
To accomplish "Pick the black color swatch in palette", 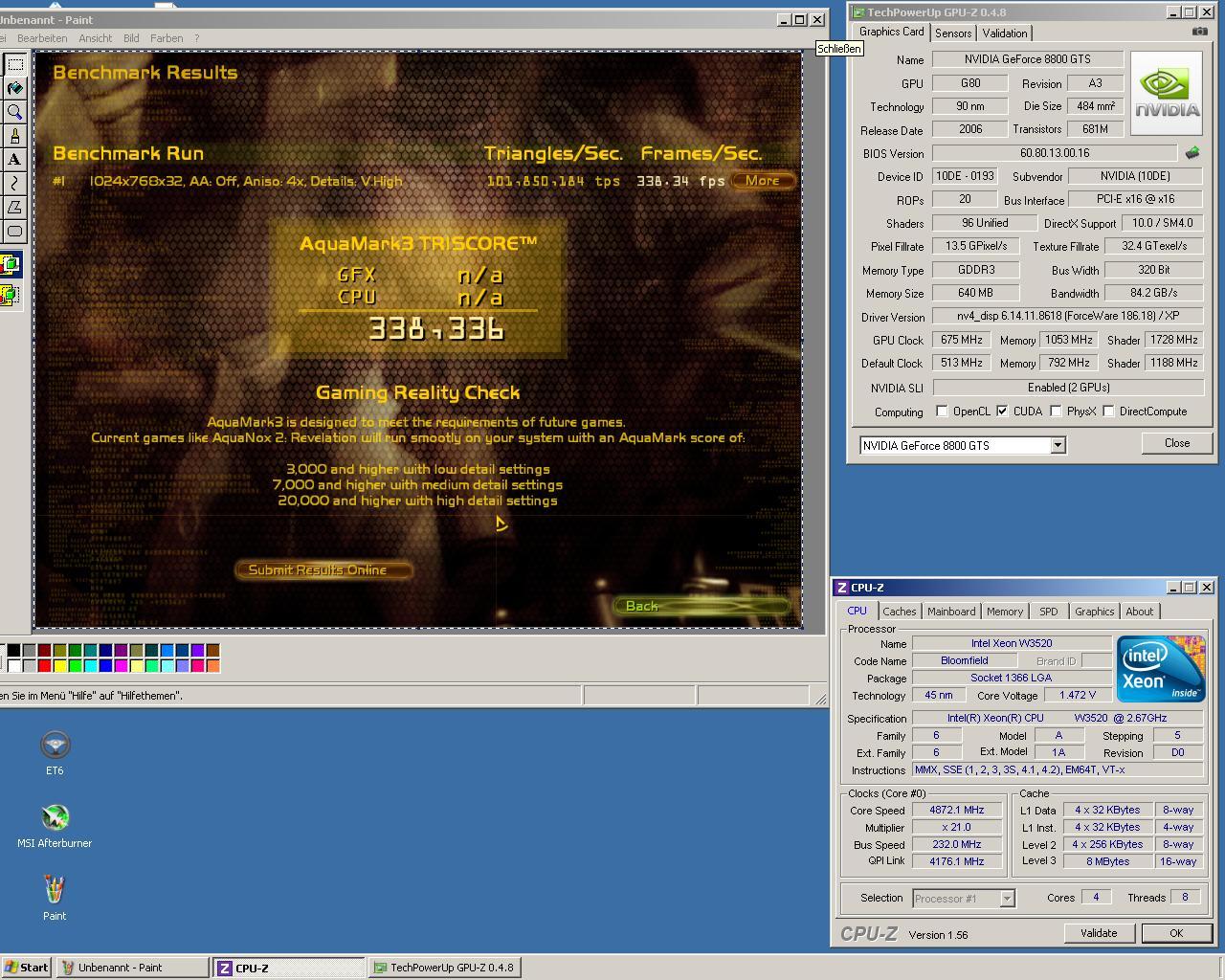I will (13, 650).
